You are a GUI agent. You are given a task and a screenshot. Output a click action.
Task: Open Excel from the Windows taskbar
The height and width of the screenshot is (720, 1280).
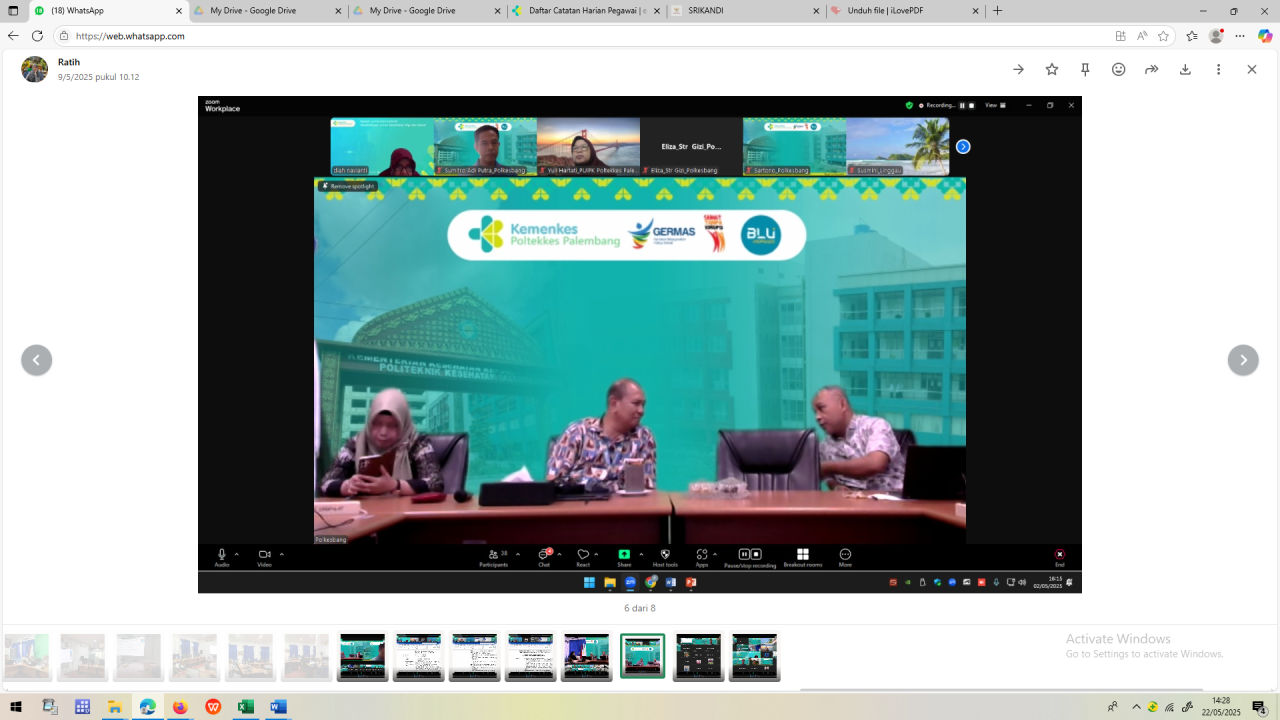click(245, 707)
